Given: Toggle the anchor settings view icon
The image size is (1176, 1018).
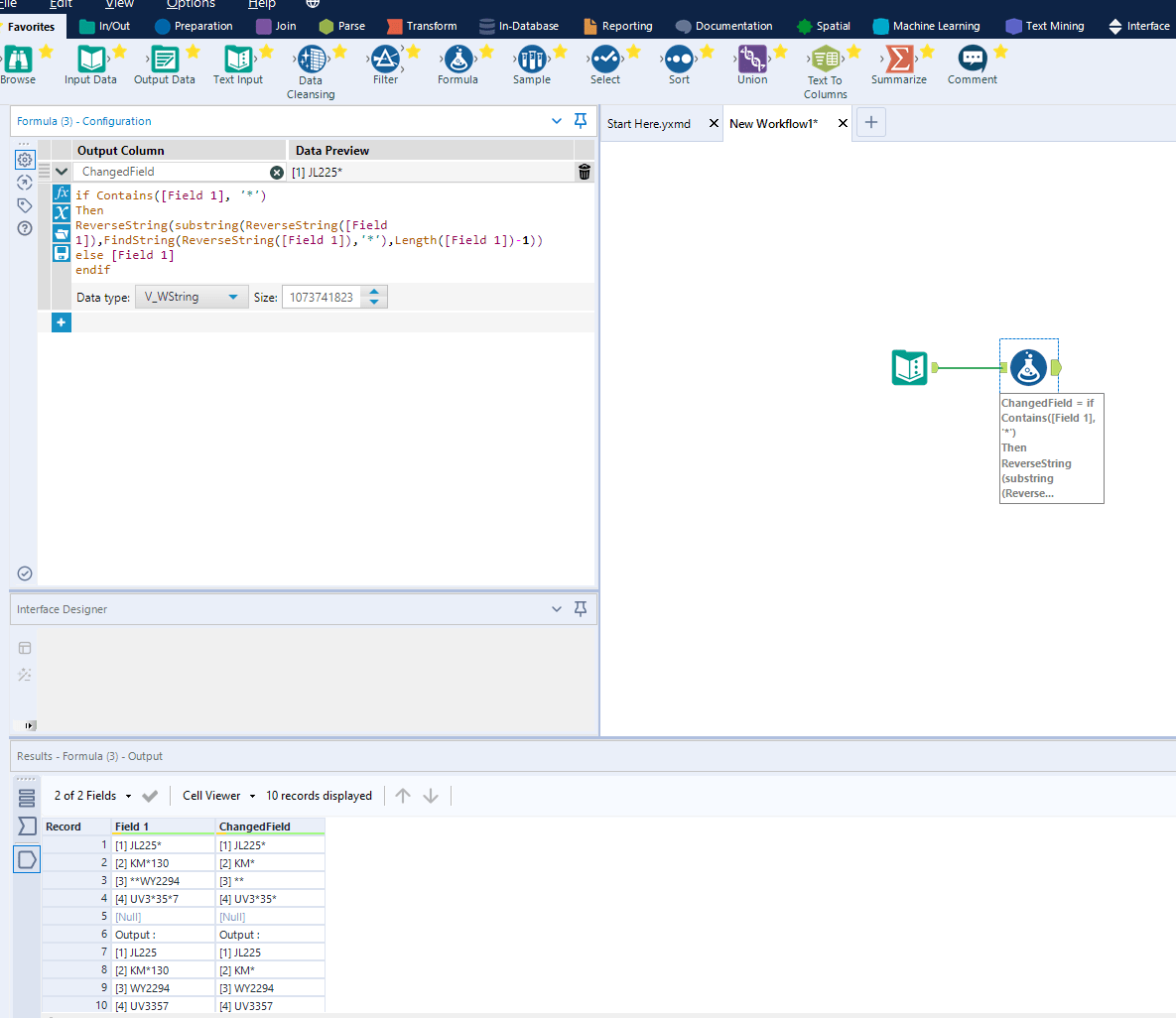Looking at the screenshot, I should click(x=24, y=182).
